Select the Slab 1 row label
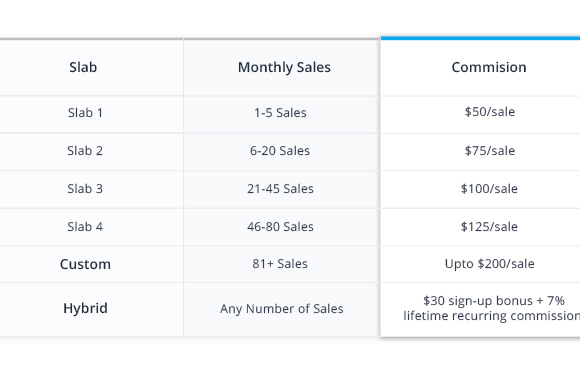Image resolution: width=580 pixels, height=373 pixels. pos(85,112)
